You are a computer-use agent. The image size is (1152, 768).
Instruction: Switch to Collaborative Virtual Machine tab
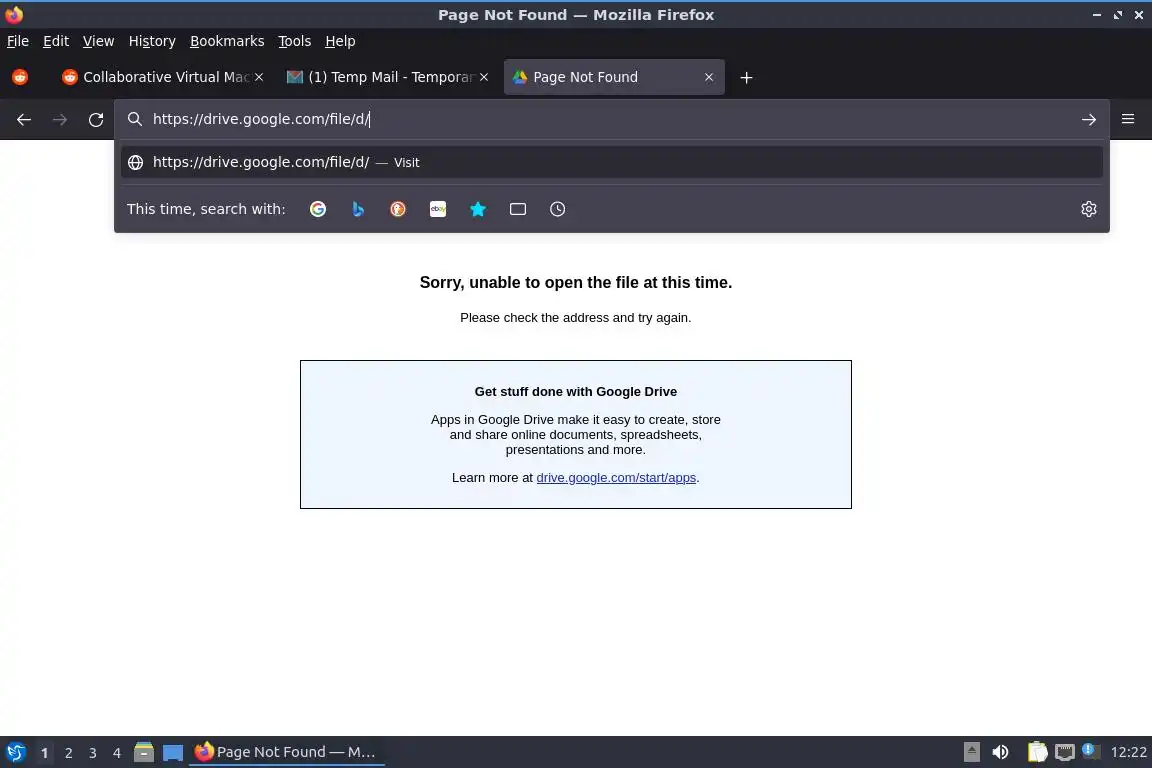[x=162, y=77]
